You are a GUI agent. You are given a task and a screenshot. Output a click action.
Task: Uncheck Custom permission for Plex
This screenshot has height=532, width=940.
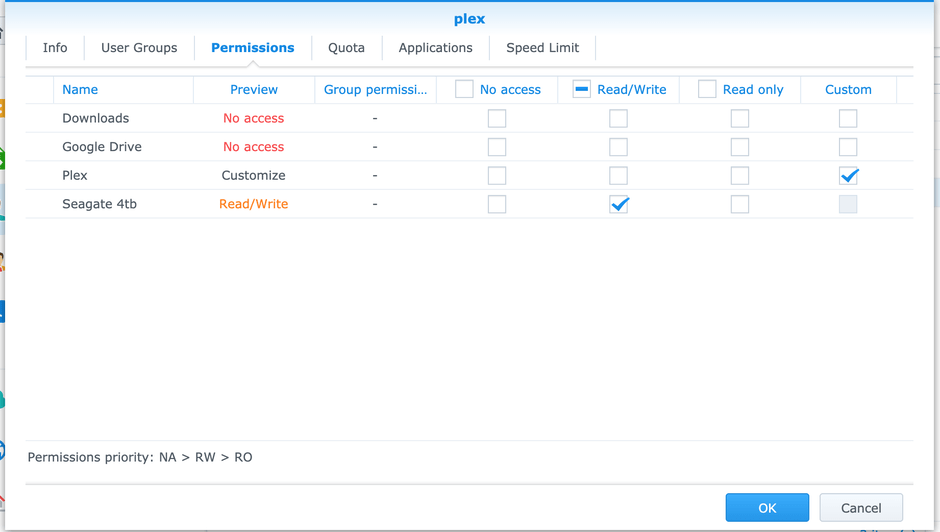[848, 176]
